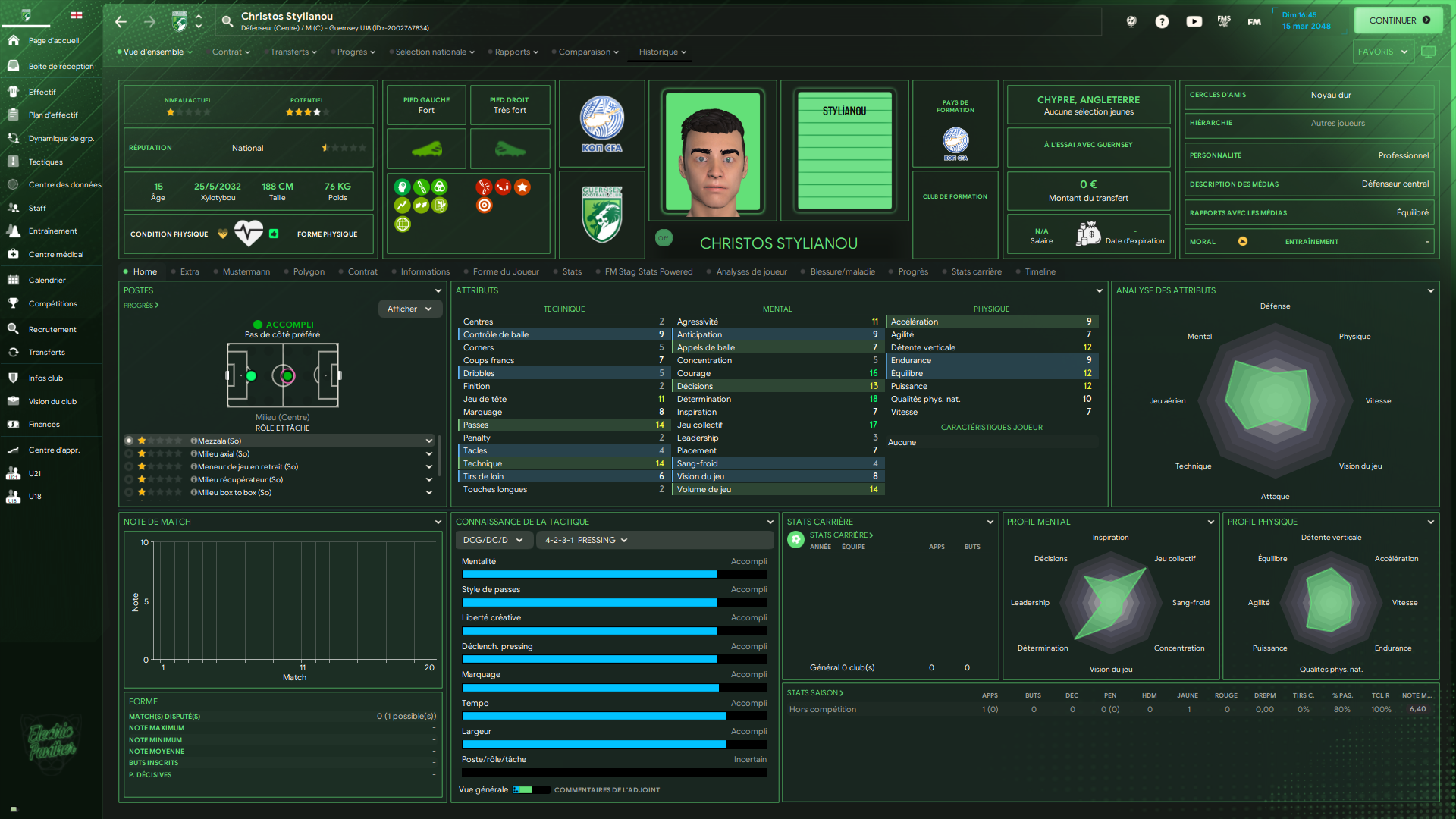The width and height of the screenshot is (1456, 819).
Task: Select the Mezzala (So) role radio button
Action: [129, 441]
